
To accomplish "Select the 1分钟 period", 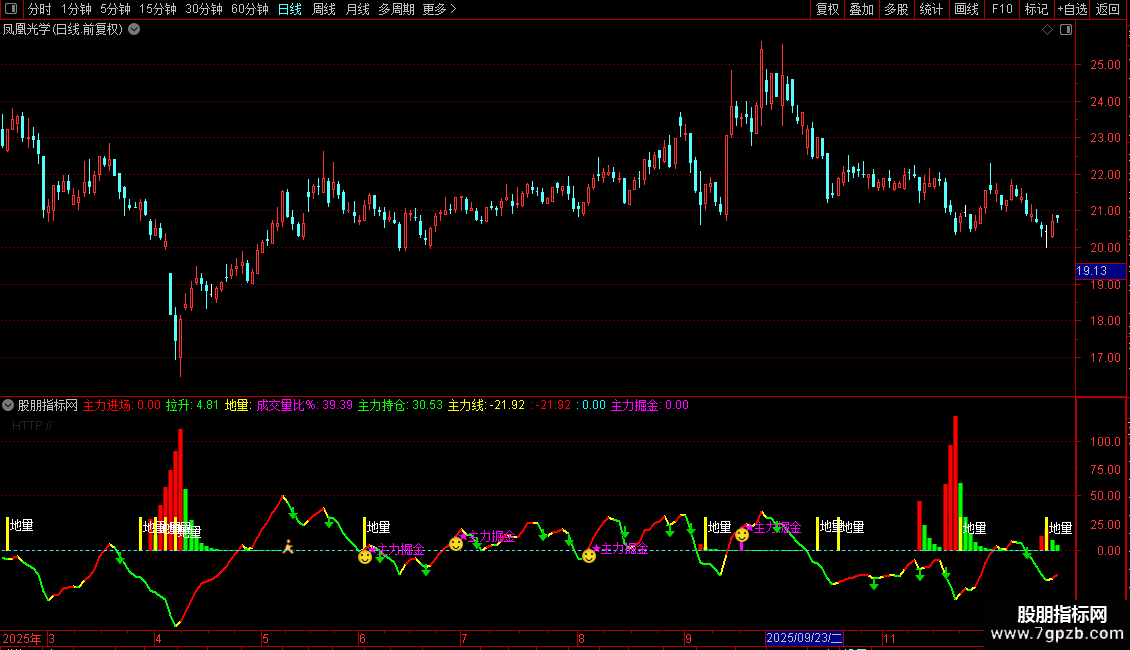I will point(76,9).
